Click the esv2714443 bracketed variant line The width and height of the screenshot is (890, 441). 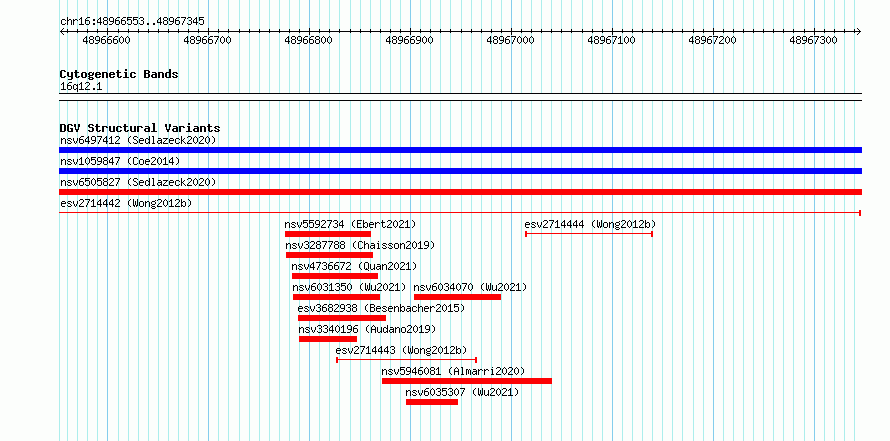pos(406,360)
